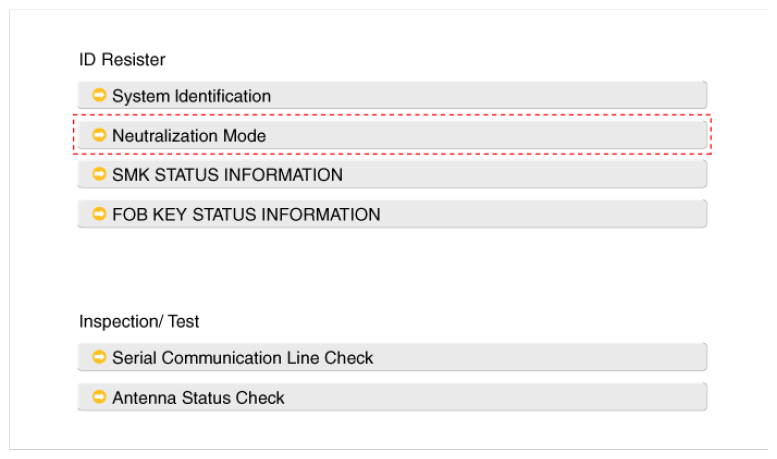Click the orange arrow next to SMK STATUS INFORMATION
777x459 pixels.
click(x=99, y=174)
